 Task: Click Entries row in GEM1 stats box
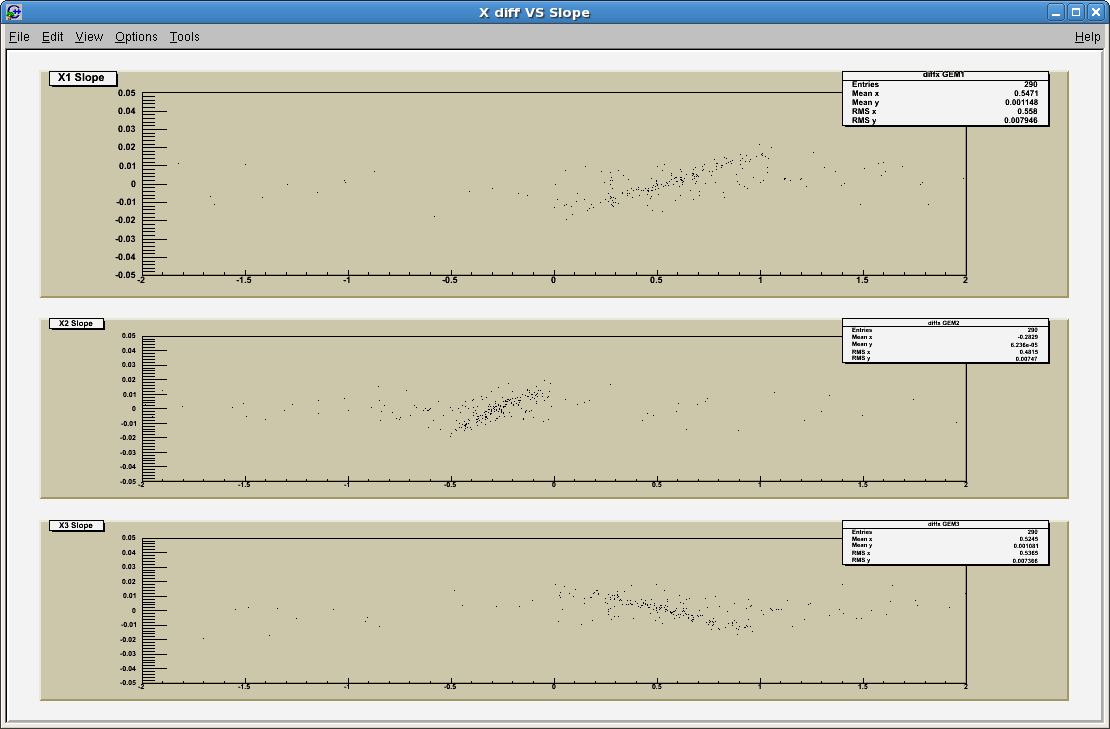point(944,84)
